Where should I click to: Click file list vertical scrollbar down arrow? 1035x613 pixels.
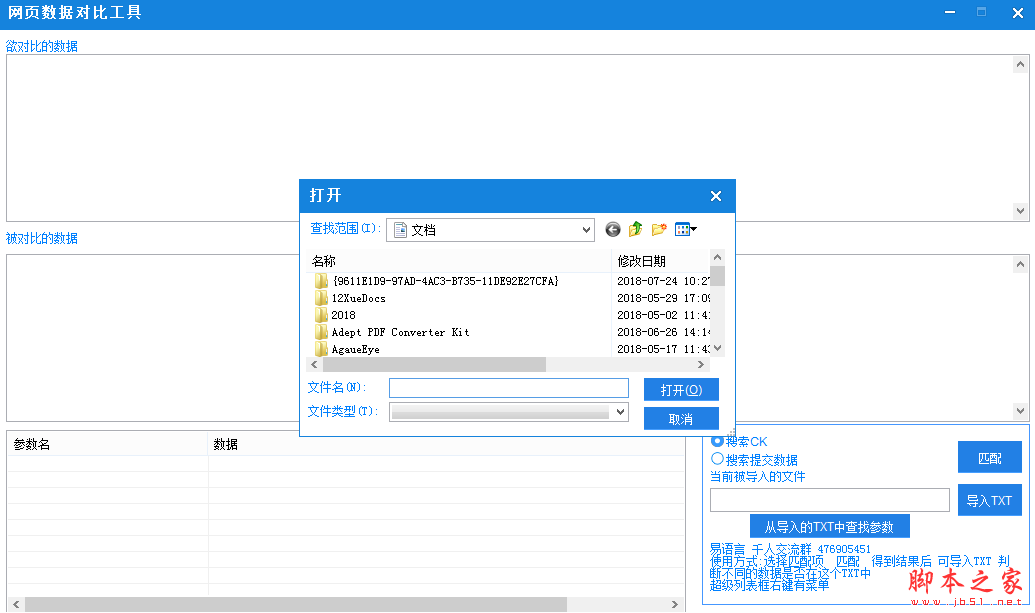pos(718,348)
